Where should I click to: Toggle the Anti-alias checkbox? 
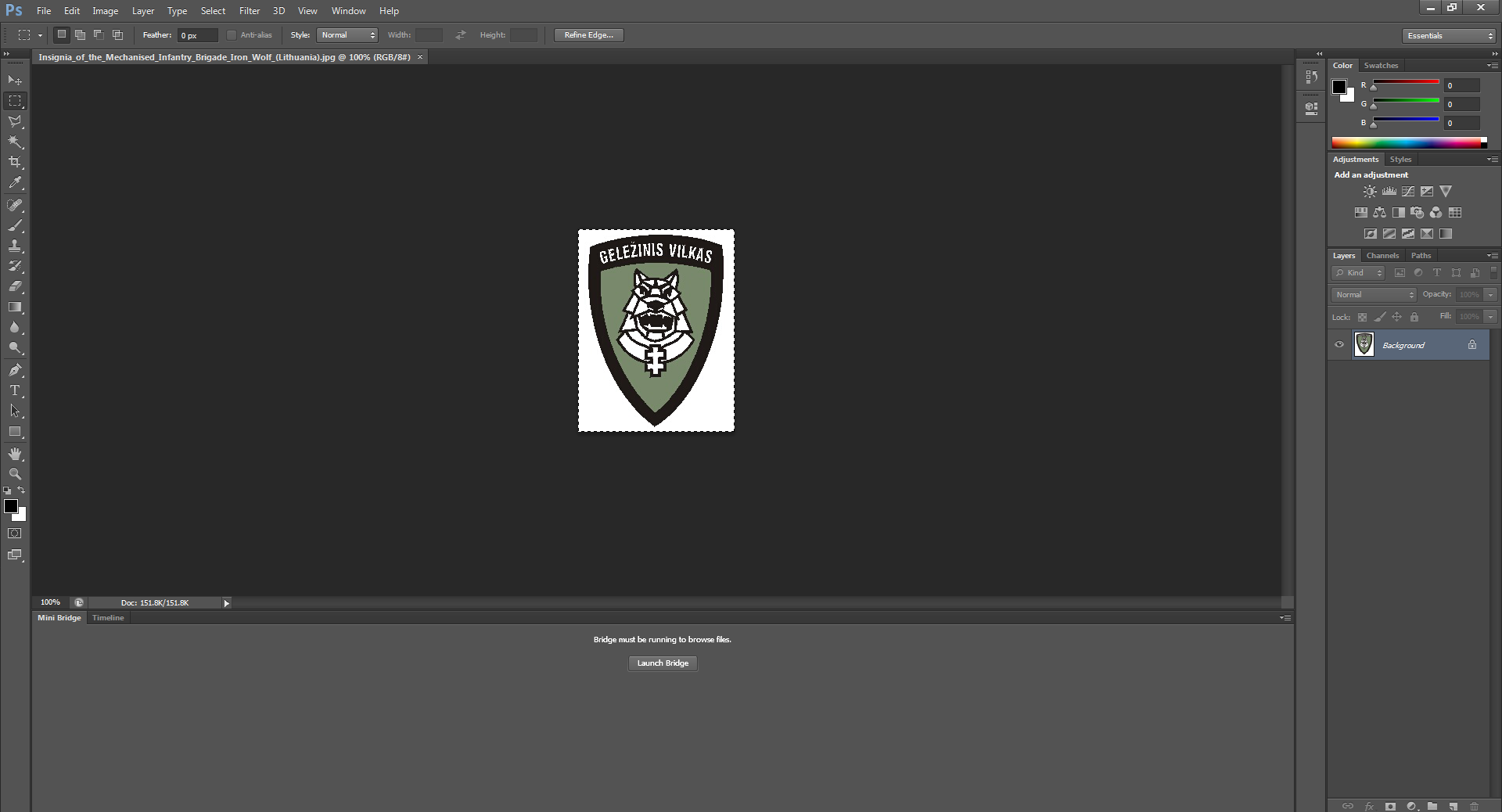coord(232,35)
